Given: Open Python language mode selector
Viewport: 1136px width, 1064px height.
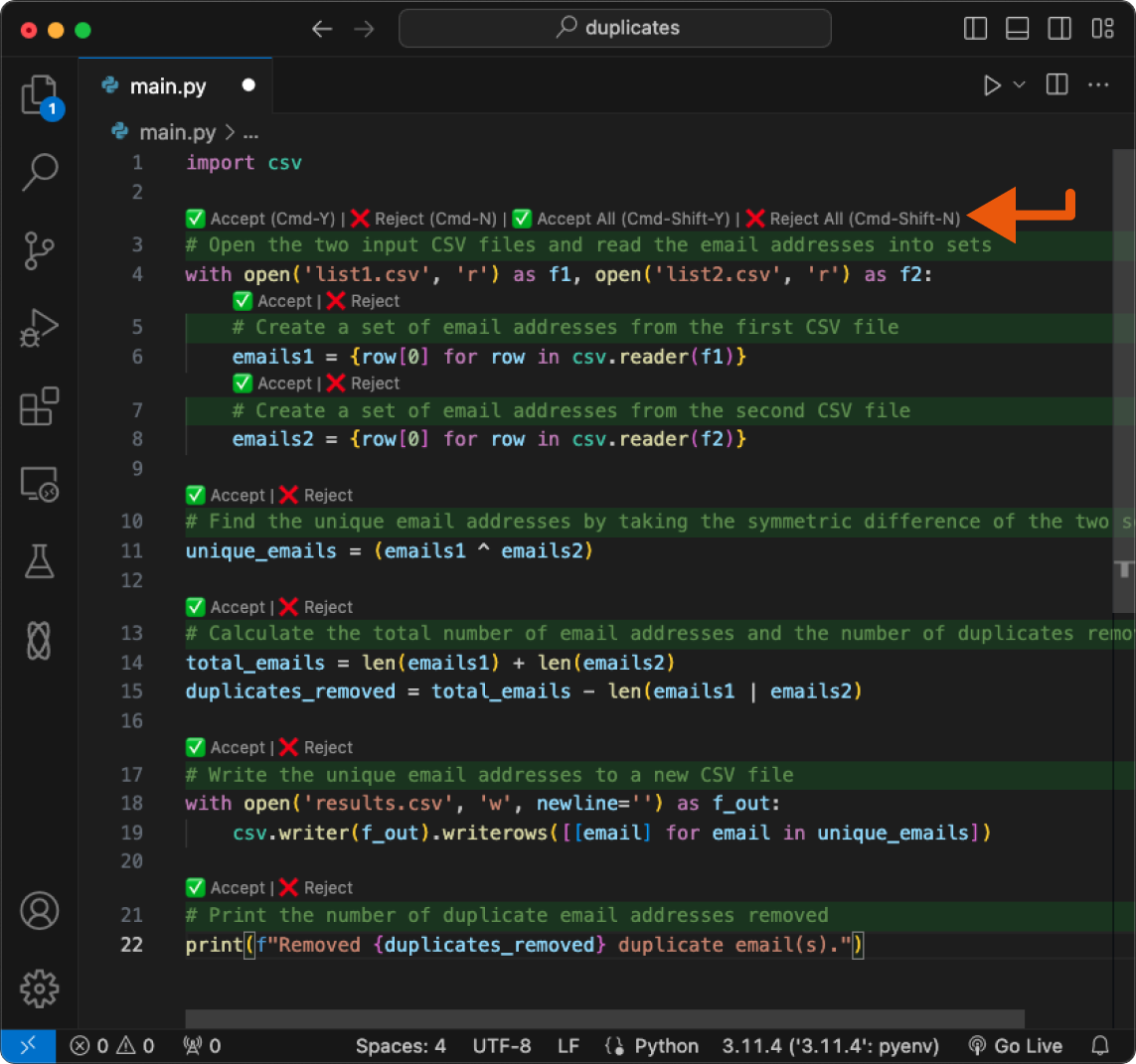Looking at the screenshot, I should [x=666, y=1046].
